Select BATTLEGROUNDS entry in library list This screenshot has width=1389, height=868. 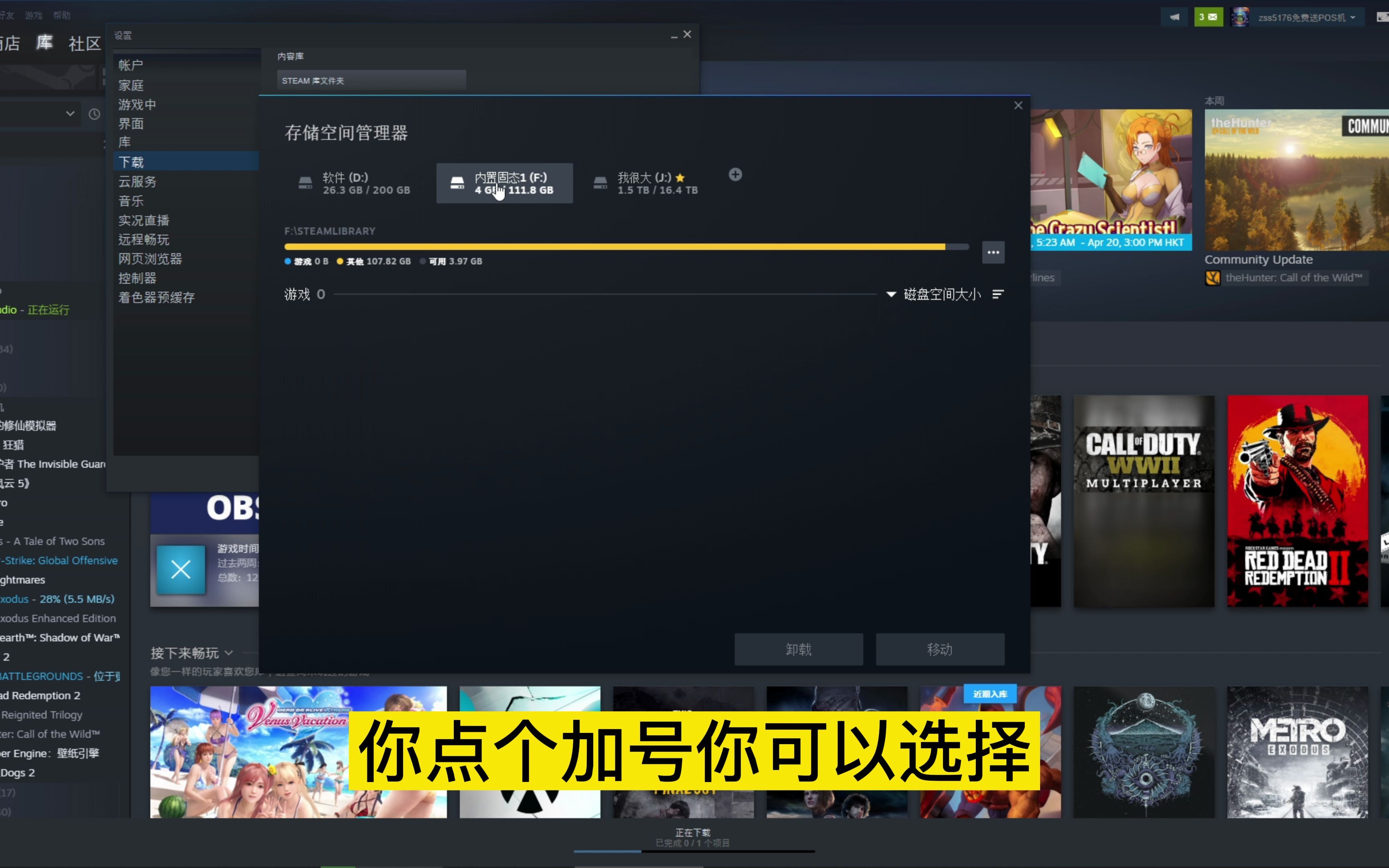click(60, 676)
